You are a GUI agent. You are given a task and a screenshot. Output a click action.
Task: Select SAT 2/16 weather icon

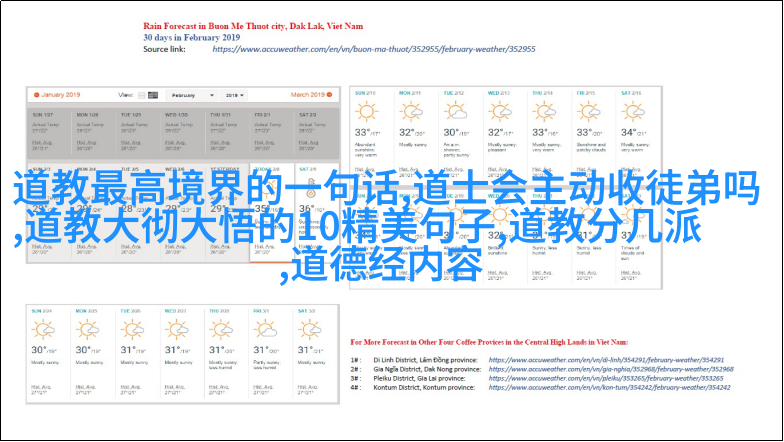coord(633,112)
